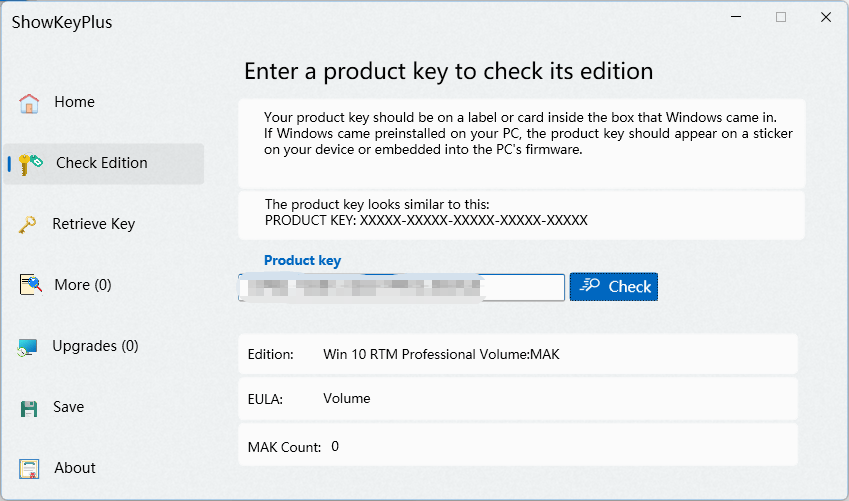
Task: Select the Save sidebar label
Action: (x=68, y=407)
